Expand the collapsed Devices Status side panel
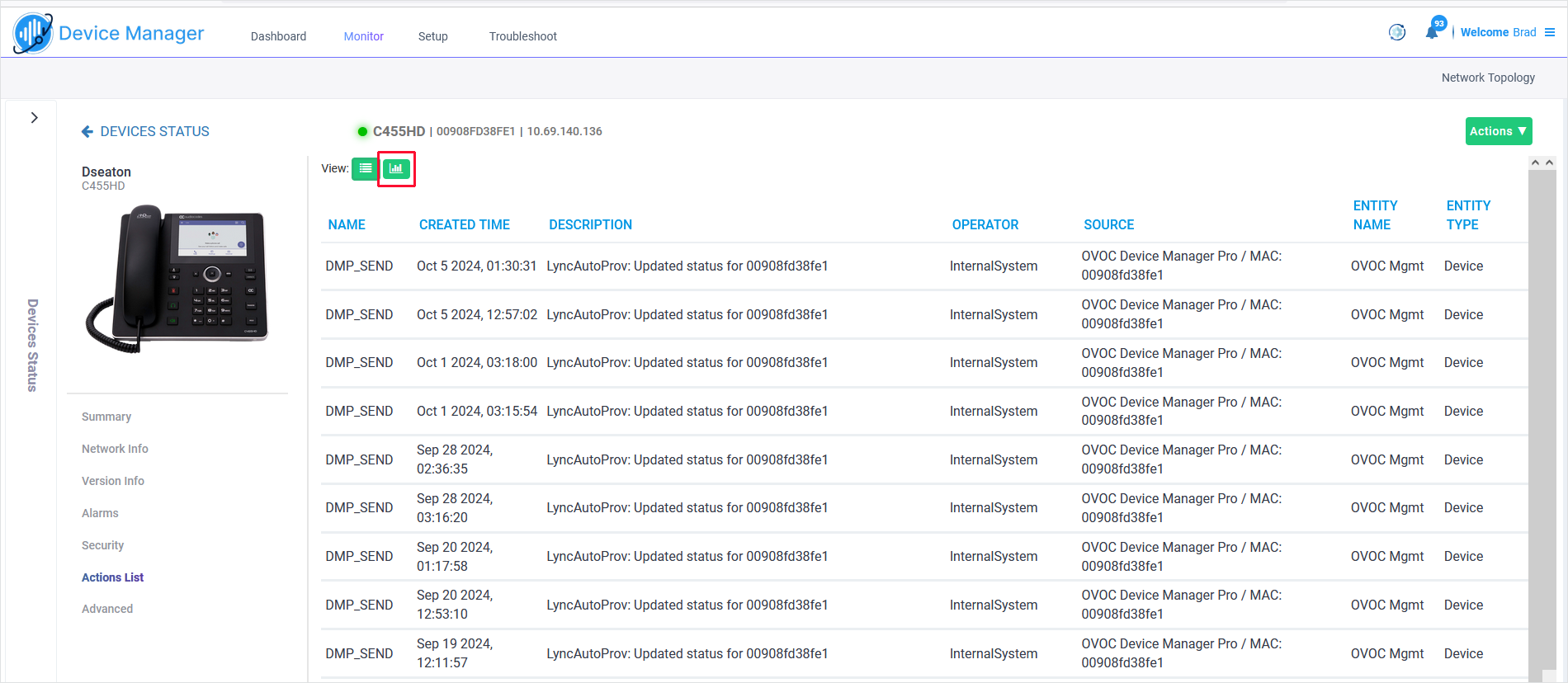1568x683 pixels. (x=34, y=118)
